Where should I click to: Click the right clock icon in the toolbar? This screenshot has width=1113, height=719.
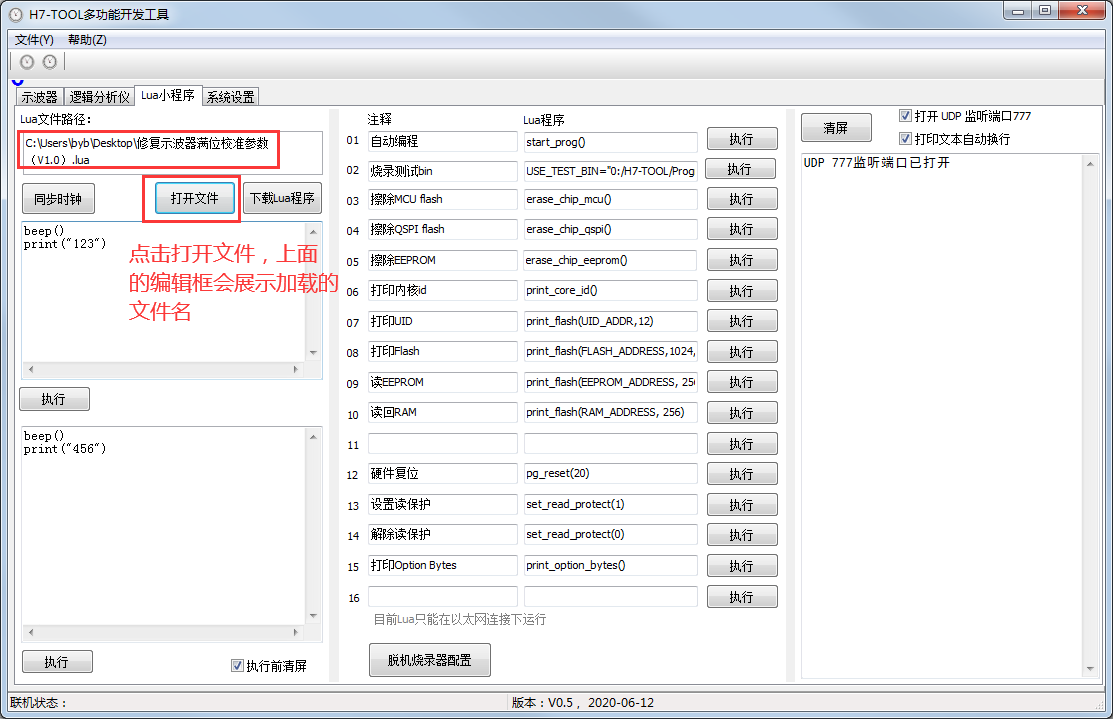(50, 62)
